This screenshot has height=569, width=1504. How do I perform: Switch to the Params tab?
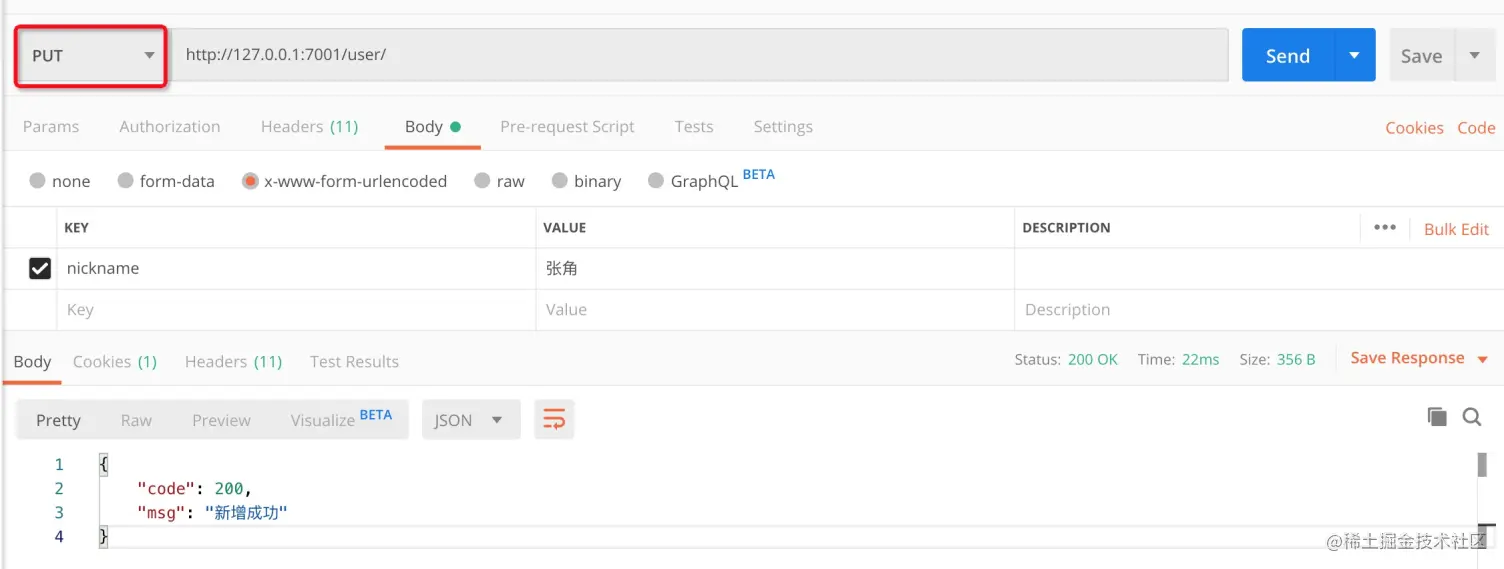(51, 126)
